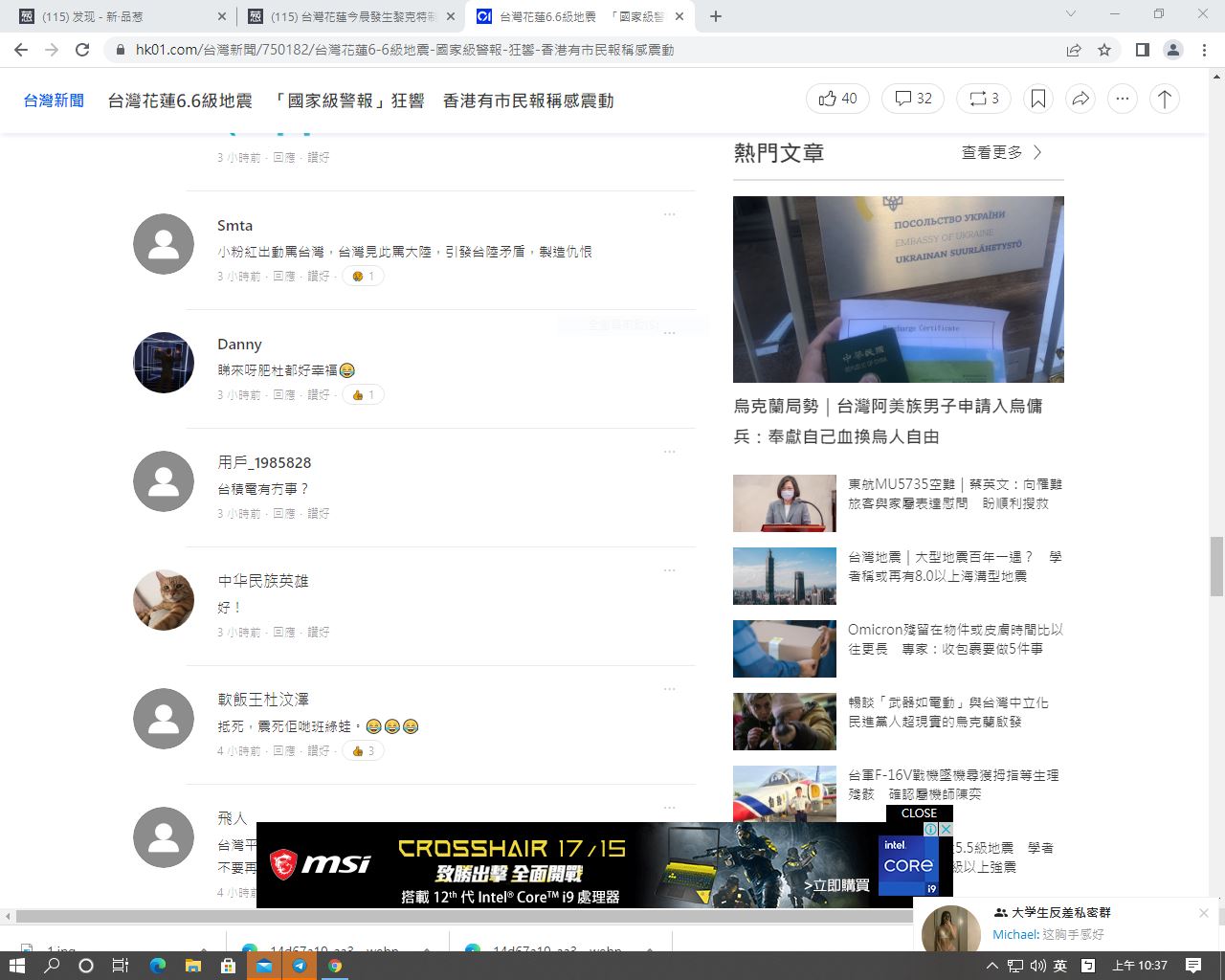This screenshot has width=1225, height=980.
Task: Open Smta's username
Action: coord(234,226)
